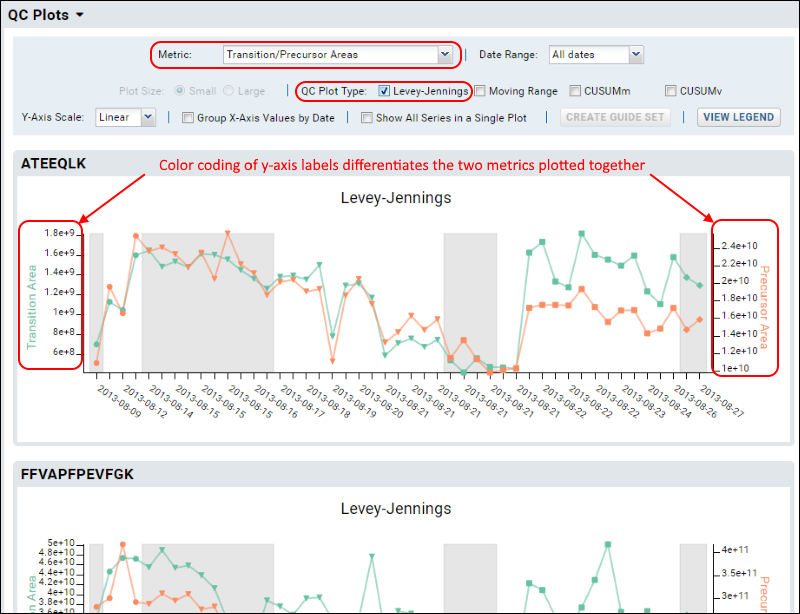Check Group X-Axis Values by Date
800x614 pixels.
tap(188, 118)
